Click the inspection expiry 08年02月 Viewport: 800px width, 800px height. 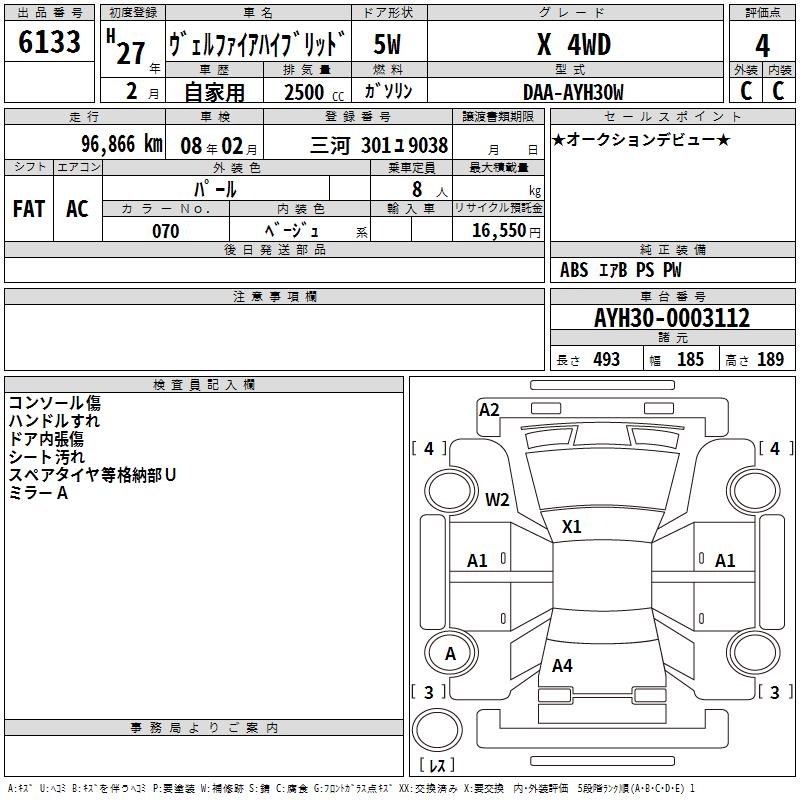pyautogui.click(x=218, y=146)
